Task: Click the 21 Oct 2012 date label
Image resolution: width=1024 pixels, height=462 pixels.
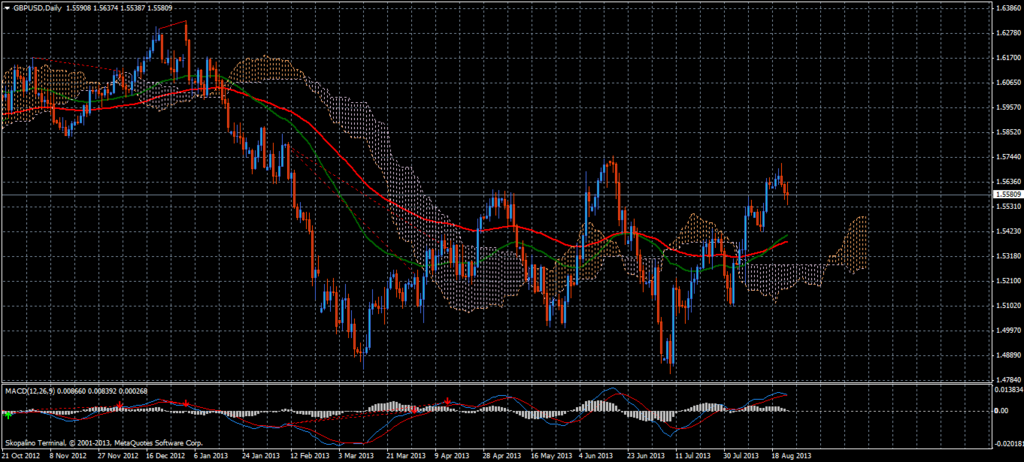Action: [x=21, y=455]
